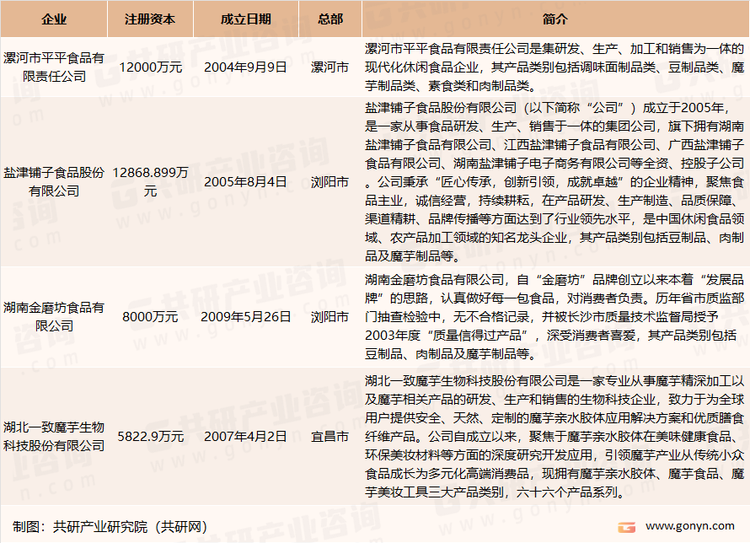This screenshot has height=543, width=750.
Task: Select the 漯河市平平食品有限责任公司 company cell
Action: [54, 67]
